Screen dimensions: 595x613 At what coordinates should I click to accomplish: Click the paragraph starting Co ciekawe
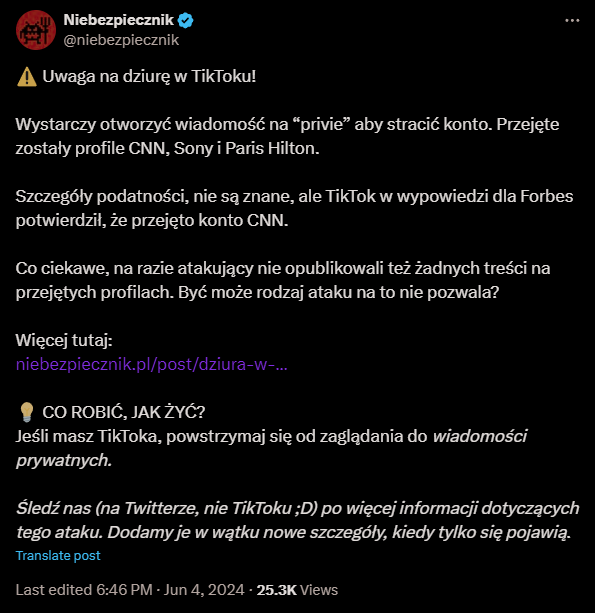(x=283, y=280)
